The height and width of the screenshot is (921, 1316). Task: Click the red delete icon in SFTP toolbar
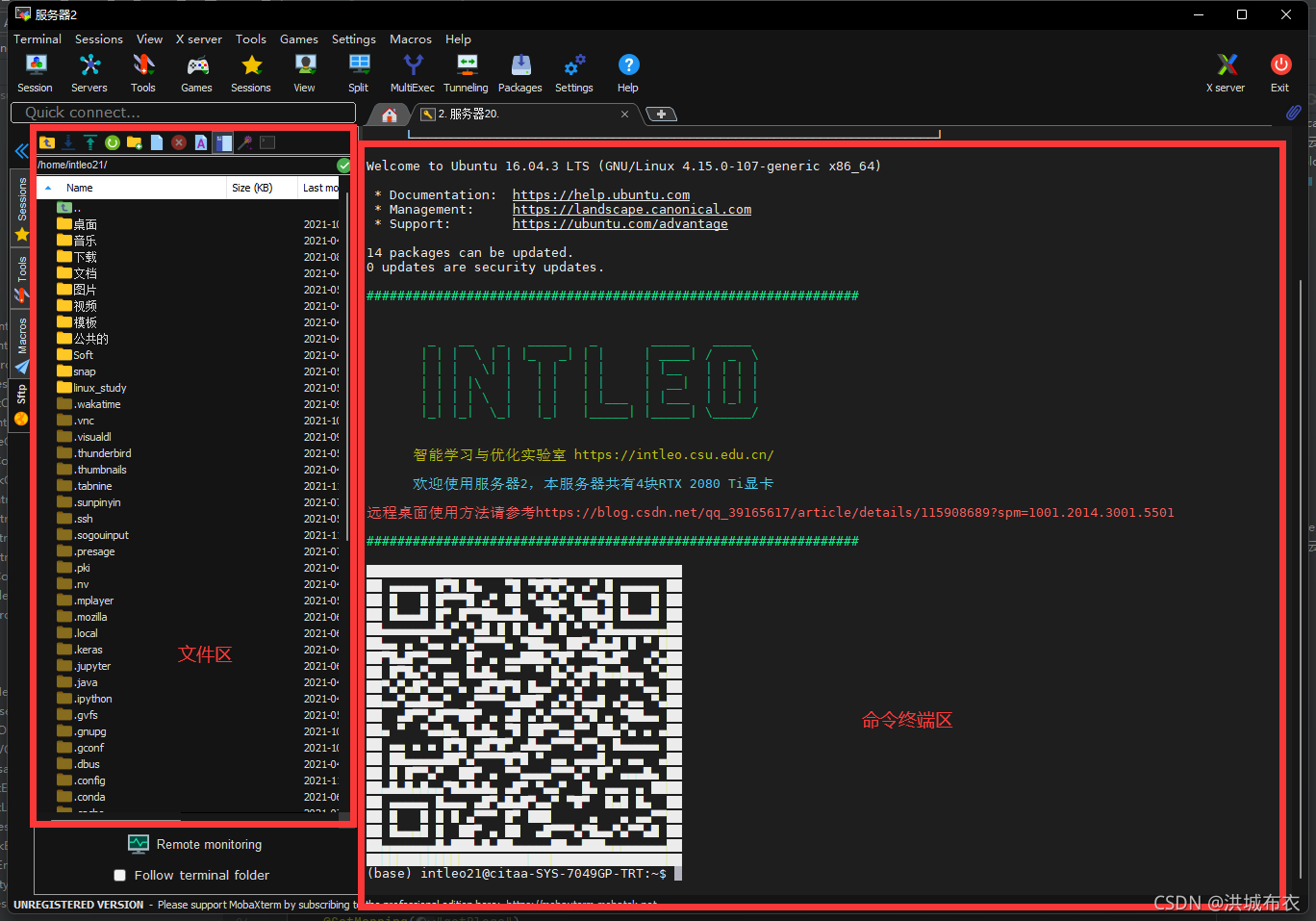179,142
